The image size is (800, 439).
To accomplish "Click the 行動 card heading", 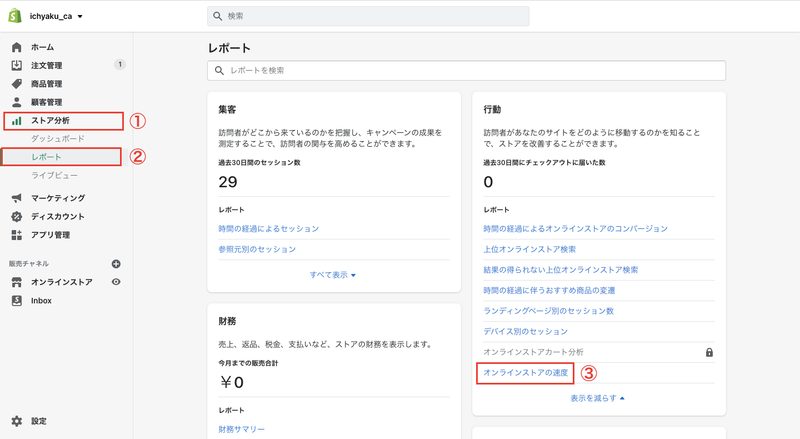I will 492,109.
